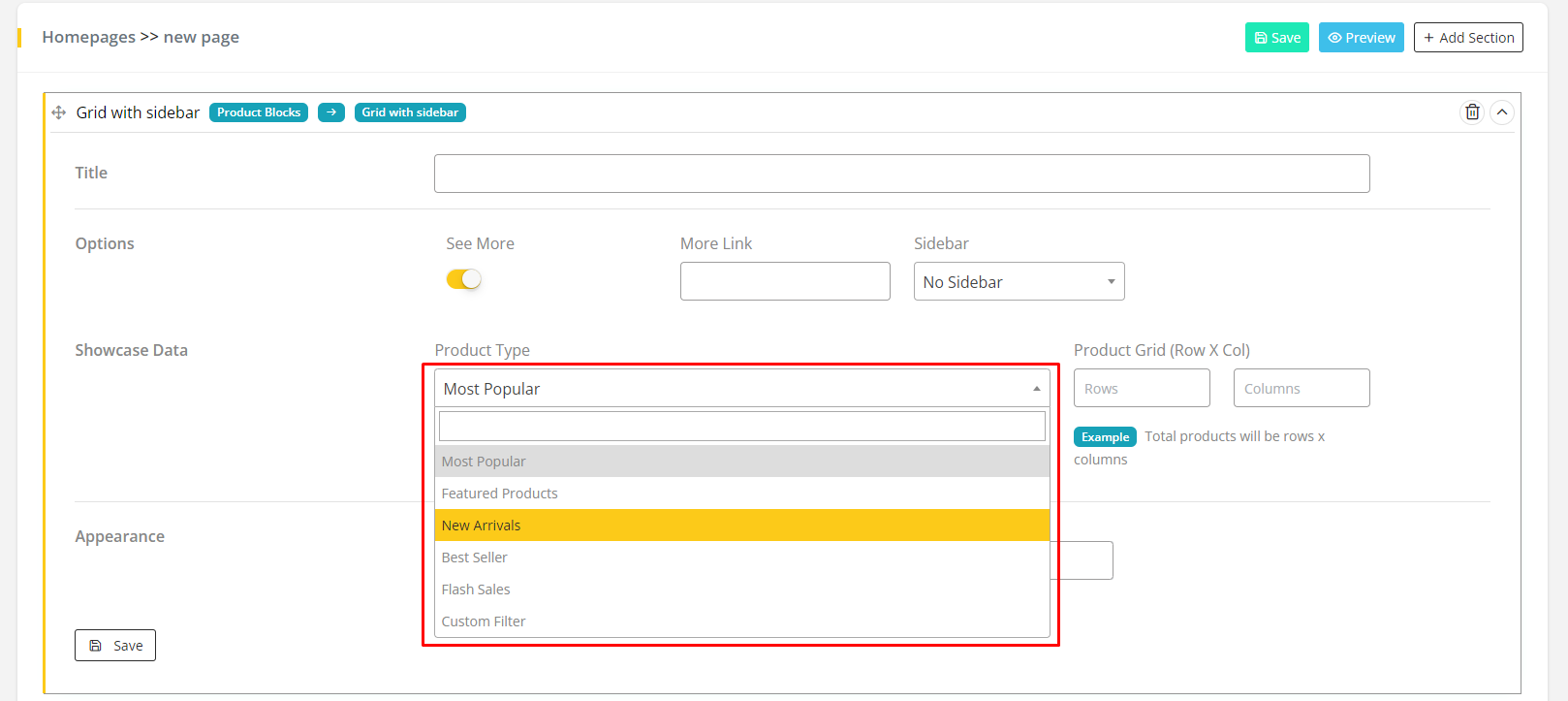Select New Arrivals option
This screenshot has height=701, width=1568.
pyautogui.click(x=741, y=526)
